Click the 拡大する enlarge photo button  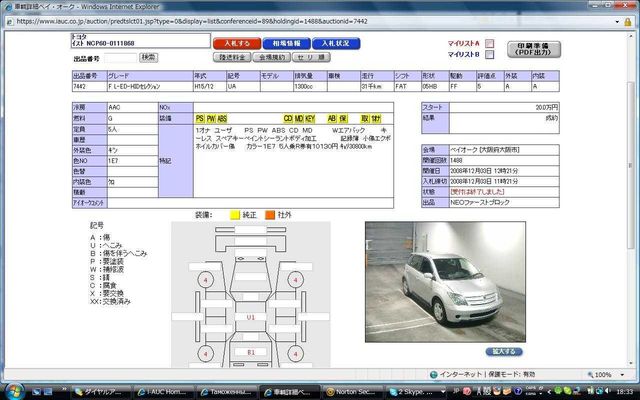pyautogui.click(x=504, y=351)
